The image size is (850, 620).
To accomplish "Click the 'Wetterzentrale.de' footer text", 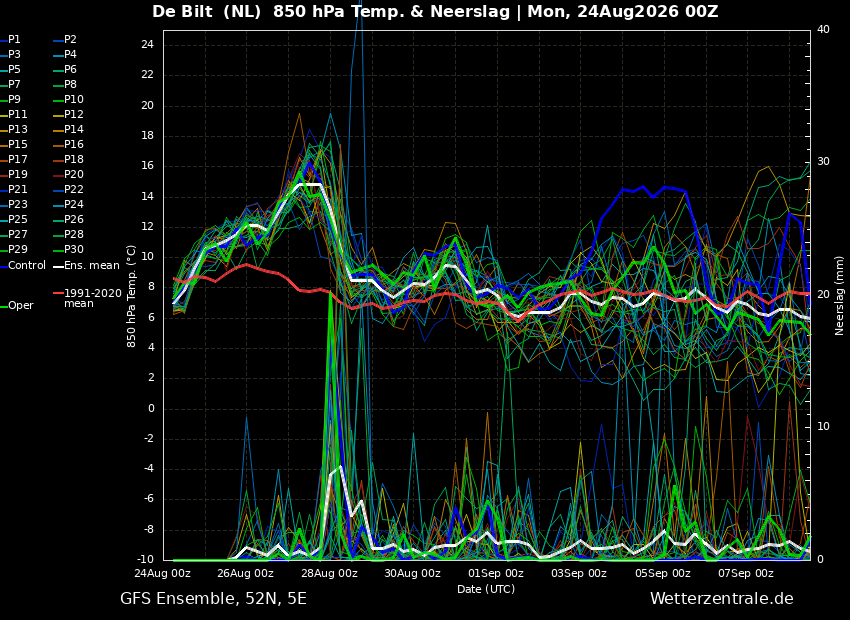I will pos(722,599).
